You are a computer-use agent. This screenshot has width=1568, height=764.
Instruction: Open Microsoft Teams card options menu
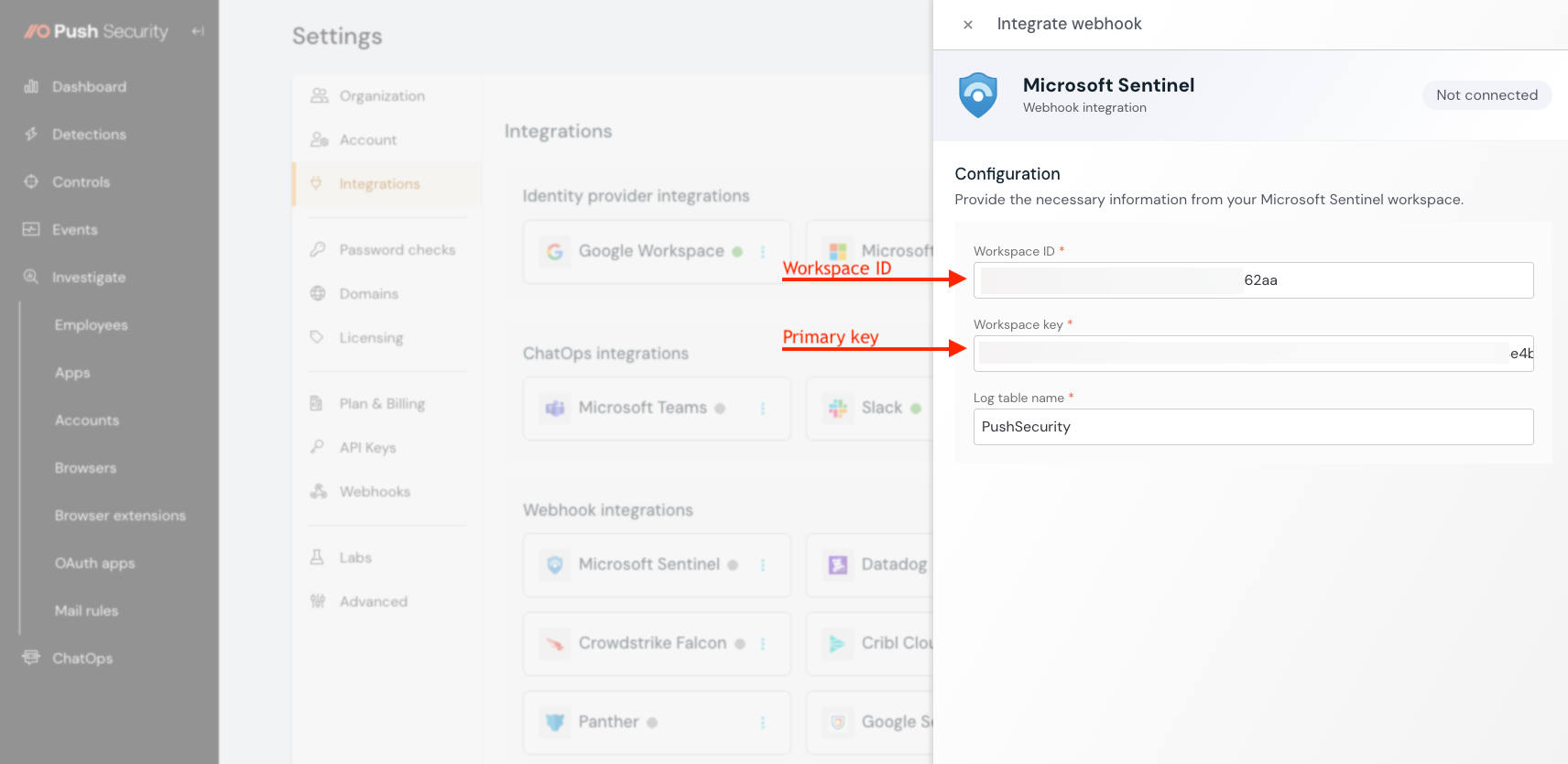[x=763, y=409]
